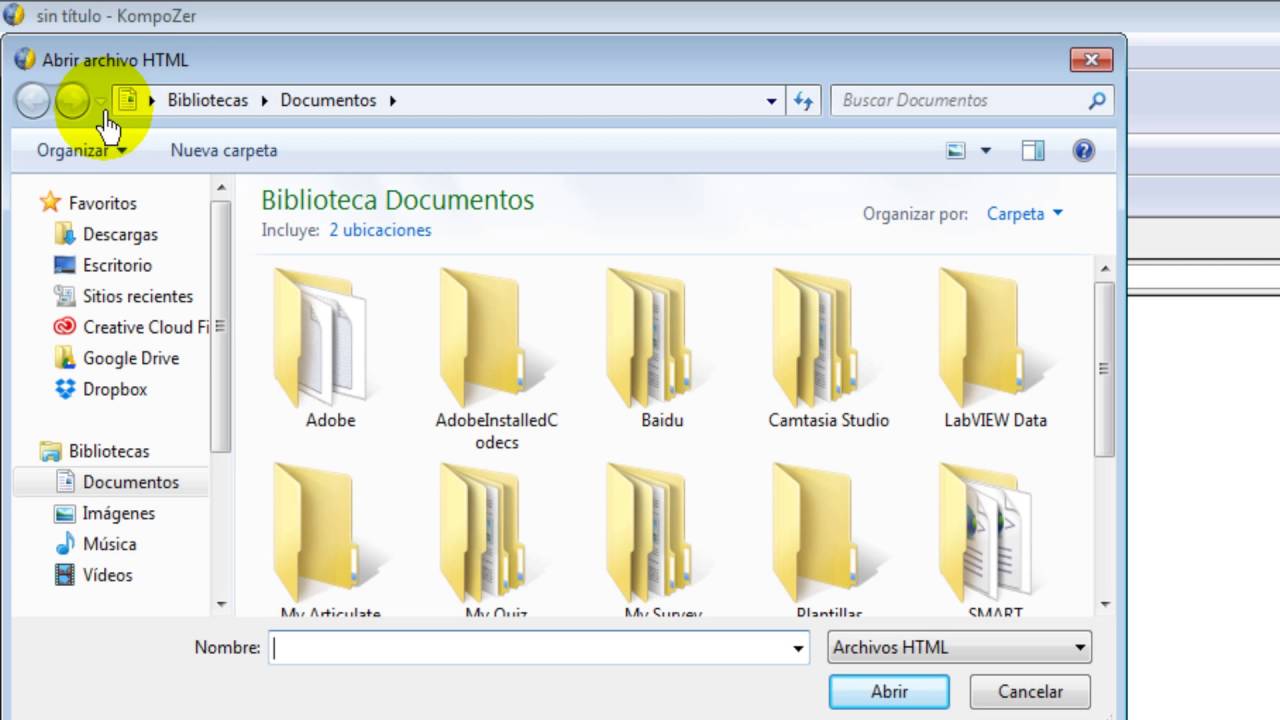Select the My Quiz folder
The image size is (1280, 720).
(497, 541)
